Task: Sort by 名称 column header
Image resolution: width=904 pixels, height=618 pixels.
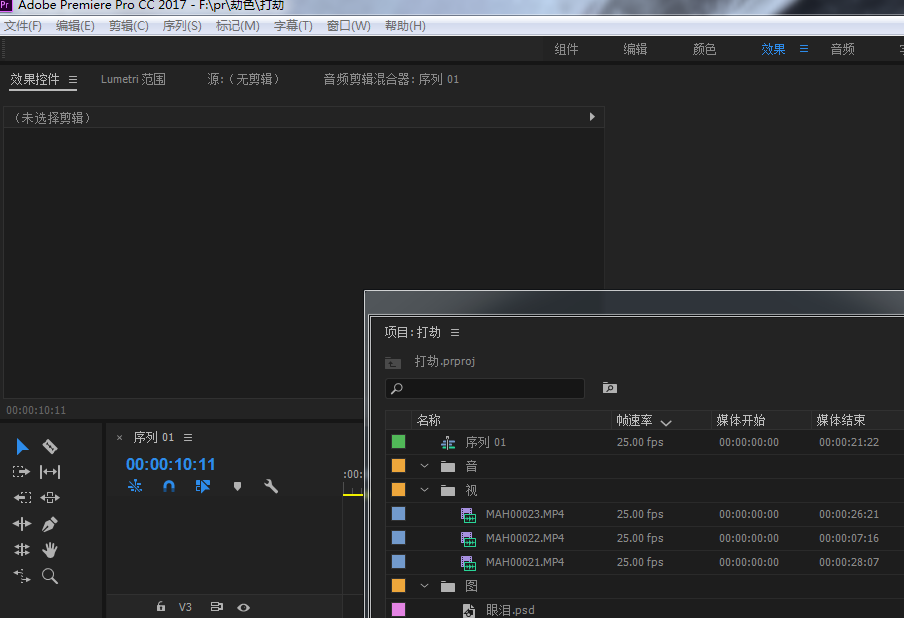Action: [429, 420]
